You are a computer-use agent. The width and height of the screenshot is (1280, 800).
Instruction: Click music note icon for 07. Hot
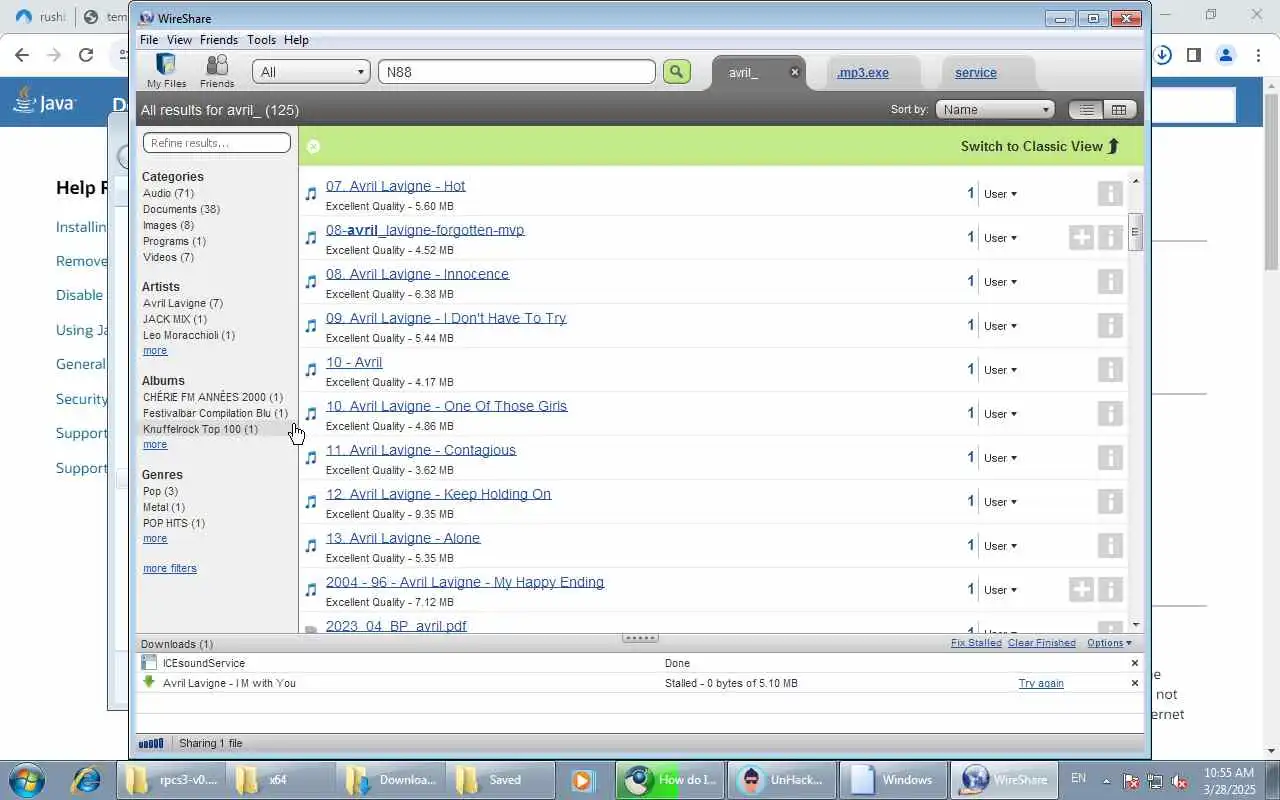[311, 194]
